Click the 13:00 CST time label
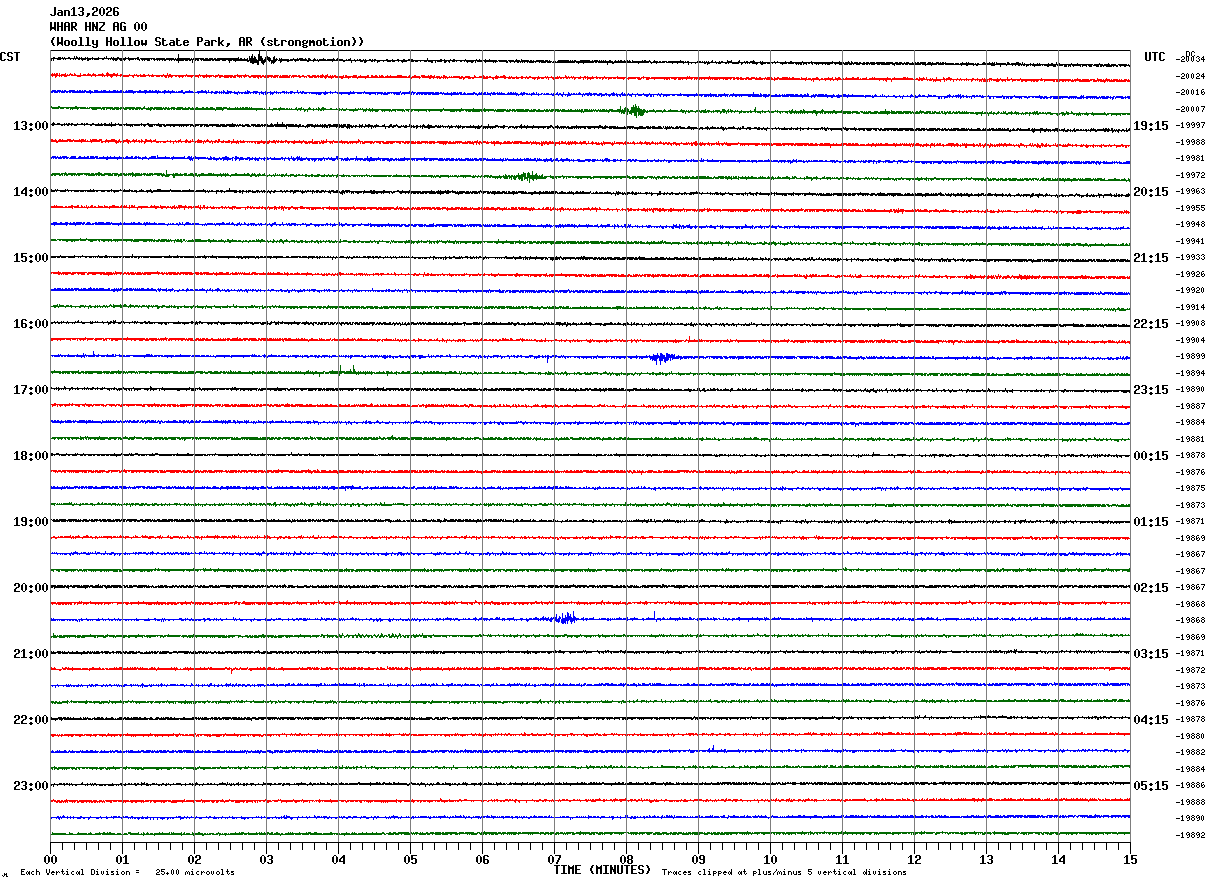 click(31, 126)
